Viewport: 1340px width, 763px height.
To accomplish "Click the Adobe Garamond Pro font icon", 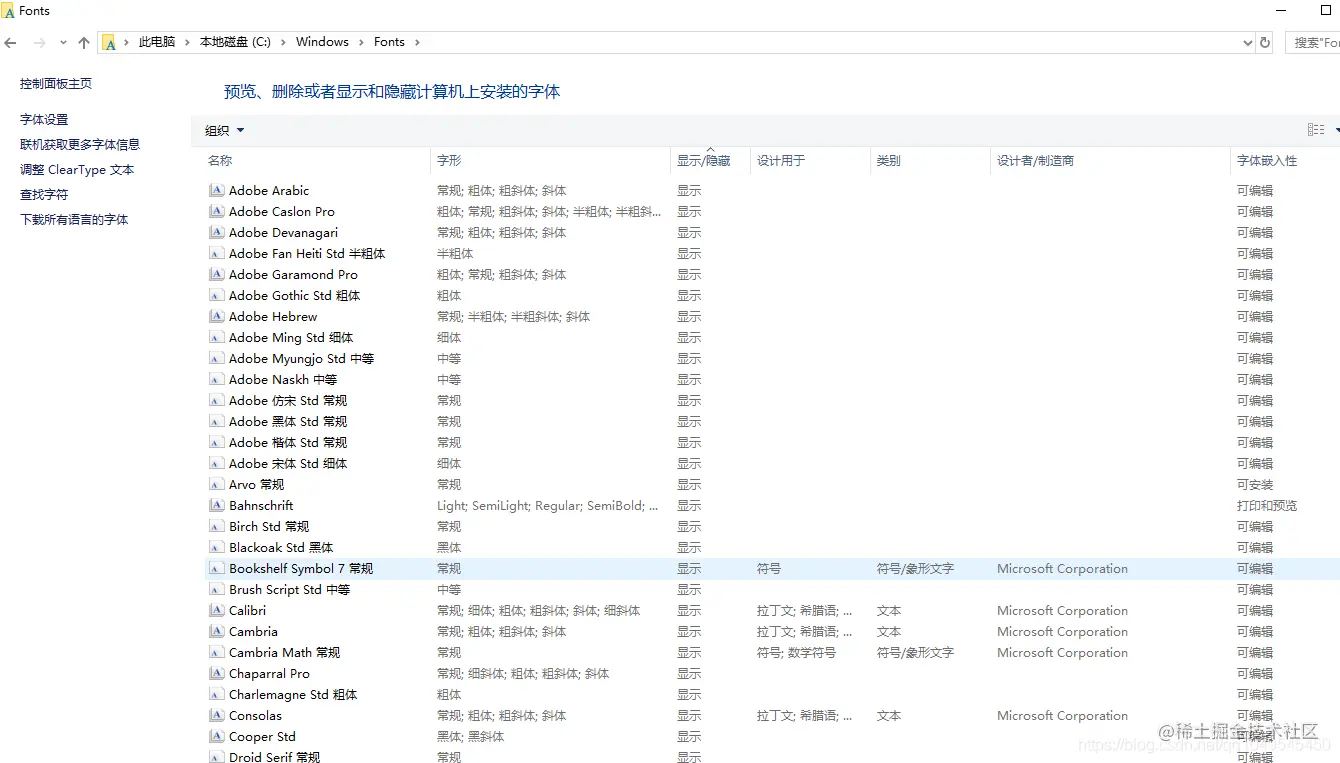I will tap(216, 274).
